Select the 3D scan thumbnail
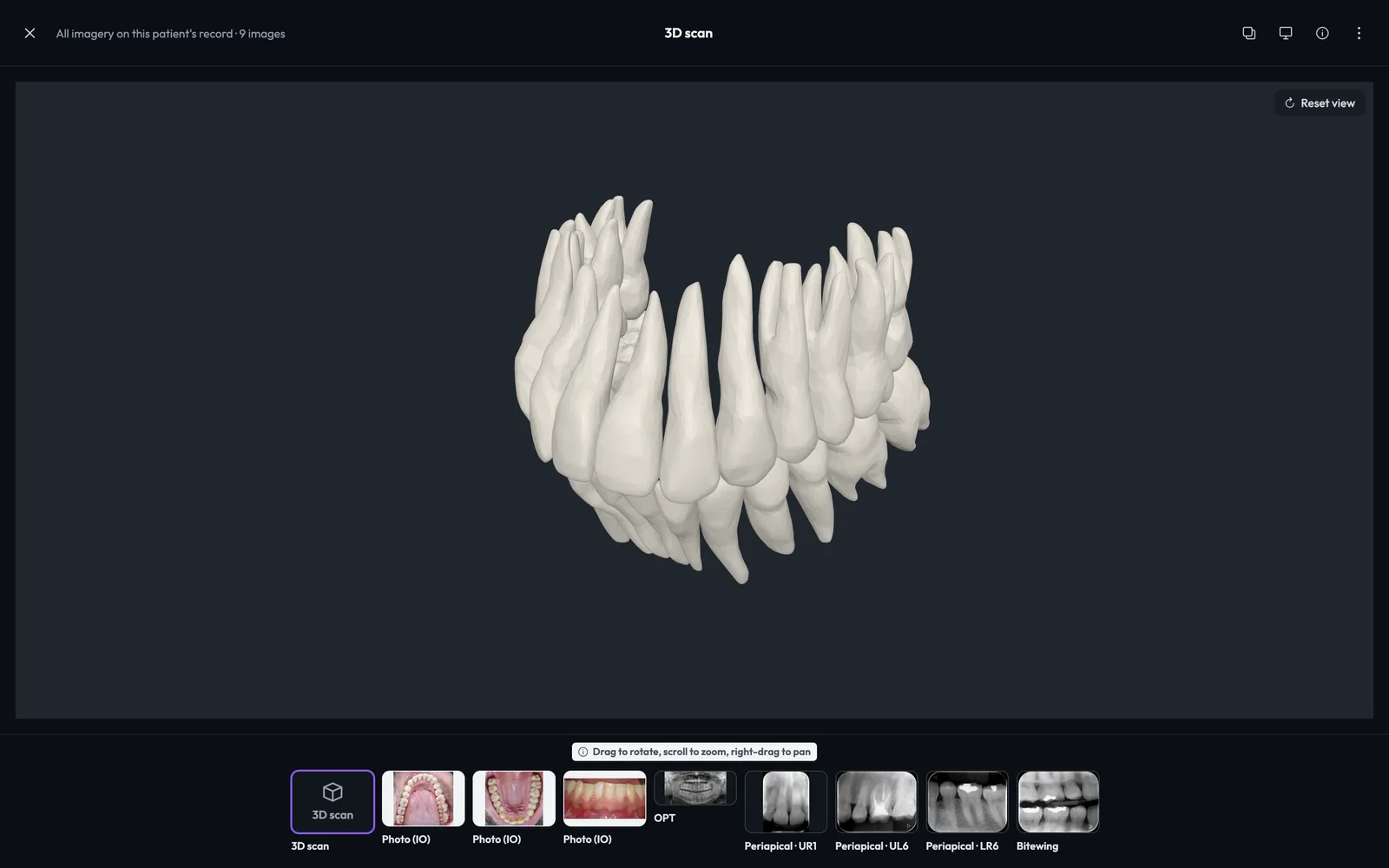The height and width of the screenshot is (868, 1389). [332, 801]
